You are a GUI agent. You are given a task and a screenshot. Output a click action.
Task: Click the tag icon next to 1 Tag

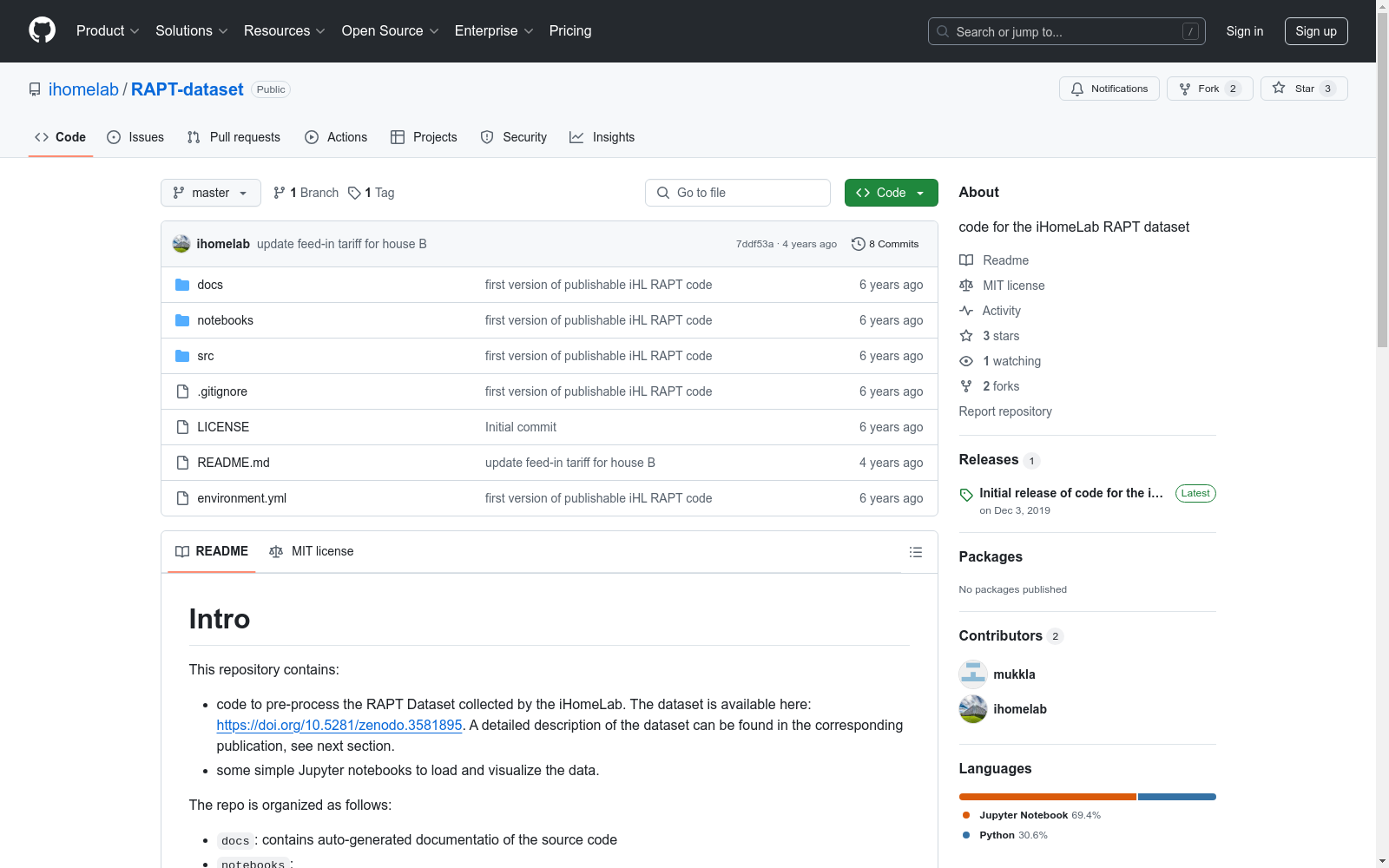pos(354,193)
